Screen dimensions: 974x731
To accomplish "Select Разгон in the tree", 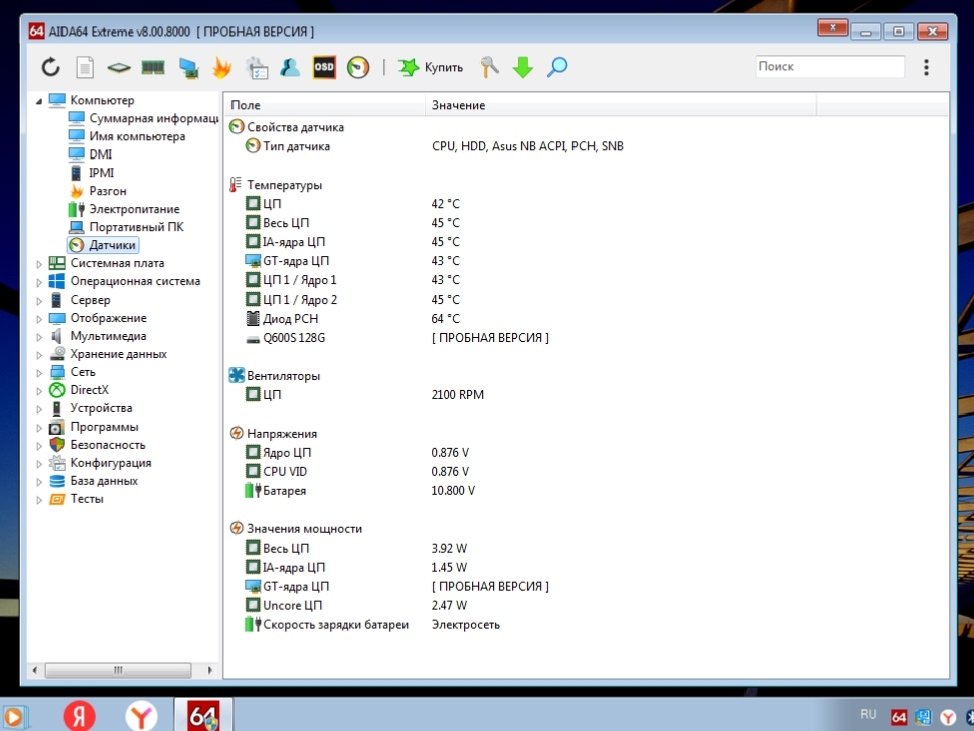I will 107,191.
